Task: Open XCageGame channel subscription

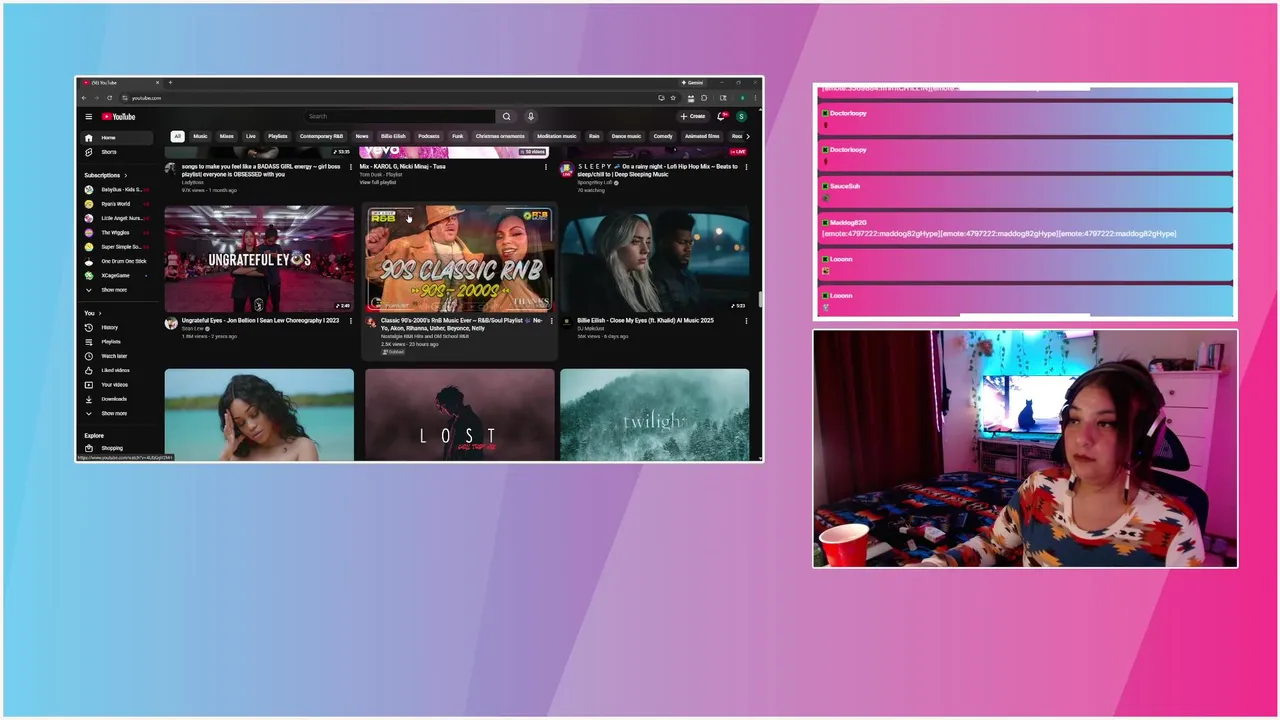Action: [118, 275]
